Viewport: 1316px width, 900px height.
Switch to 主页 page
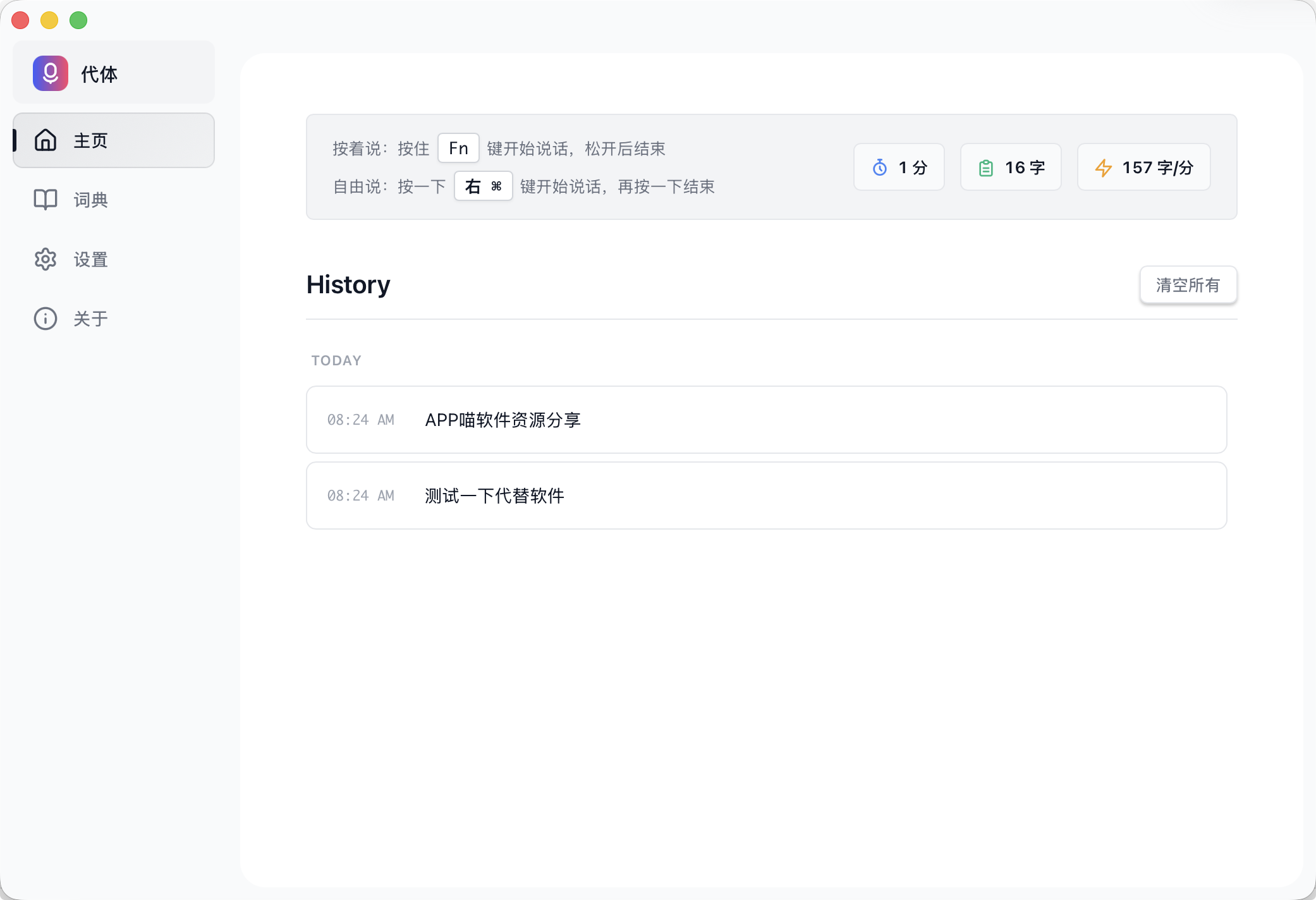(90, 140)
